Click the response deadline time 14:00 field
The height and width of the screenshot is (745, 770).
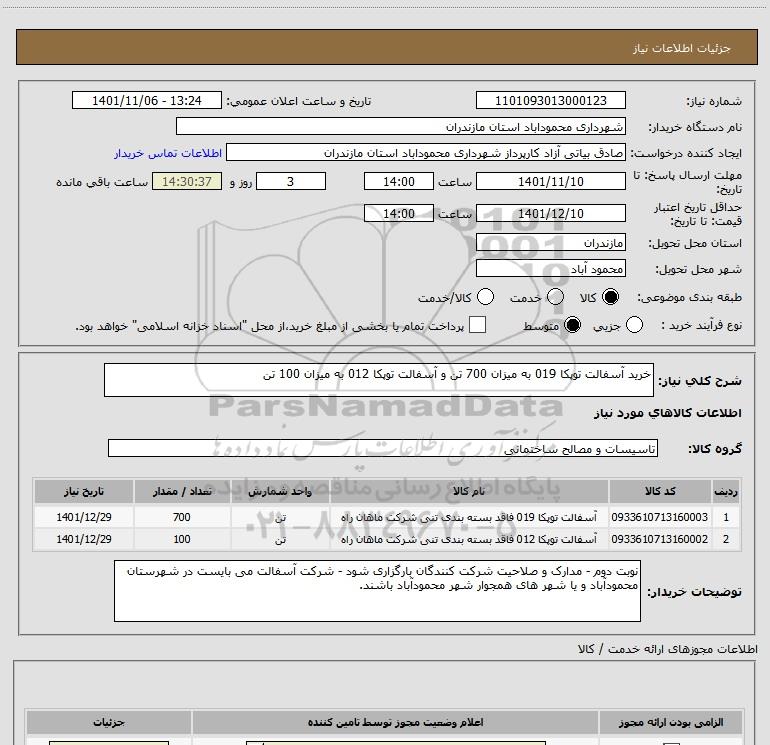(x=399, y=182)
